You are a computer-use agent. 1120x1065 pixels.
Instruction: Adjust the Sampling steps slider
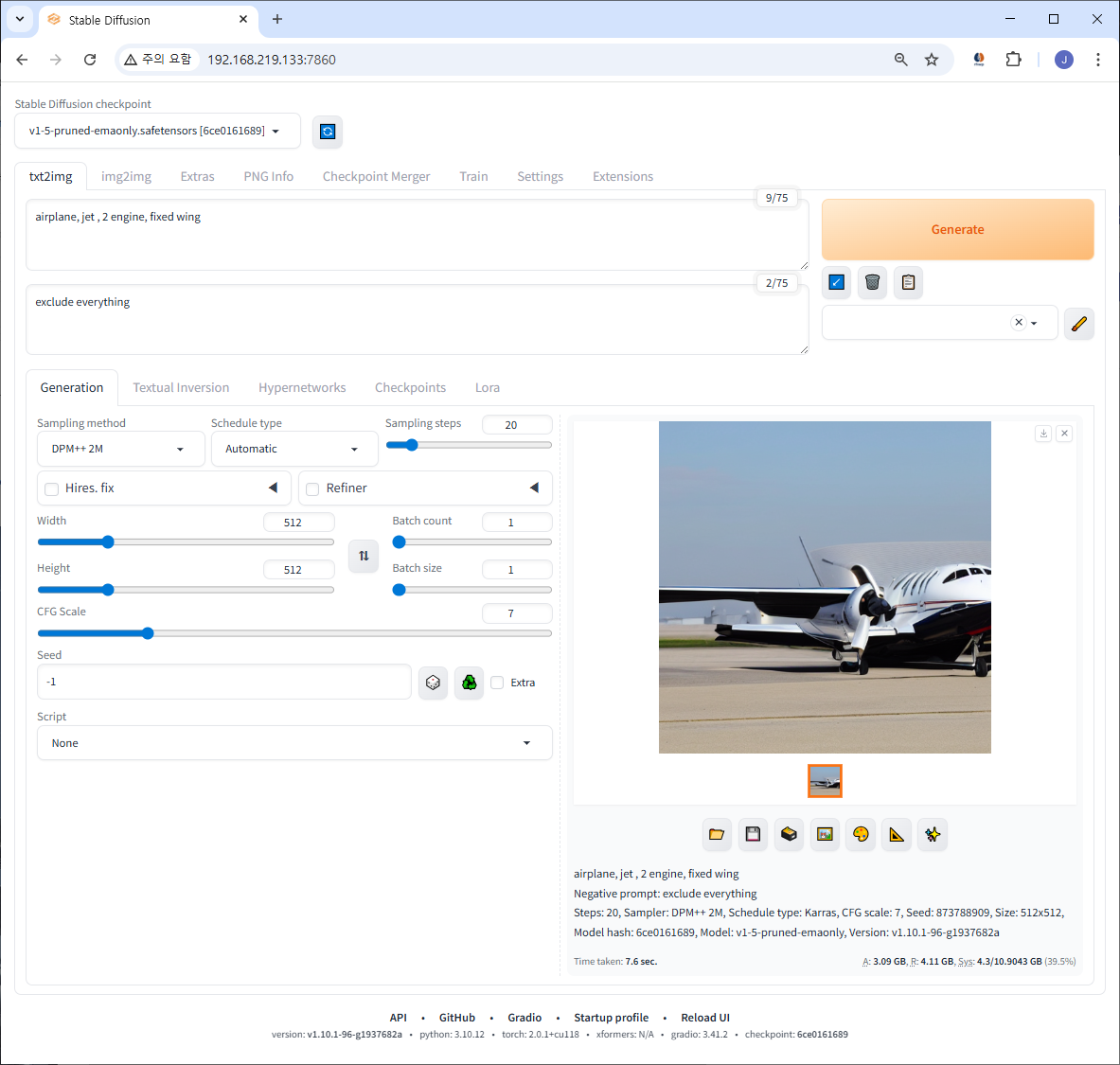tap(469, 445)
